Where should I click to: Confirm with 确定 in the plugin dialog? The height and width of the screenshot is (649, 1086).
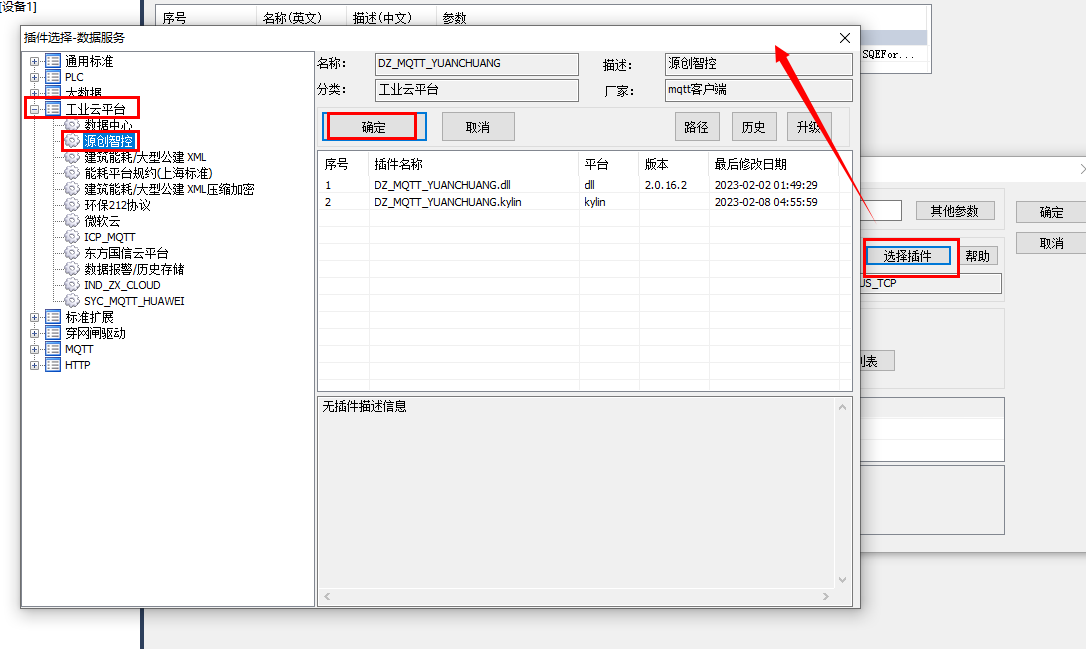pos(374,127)
